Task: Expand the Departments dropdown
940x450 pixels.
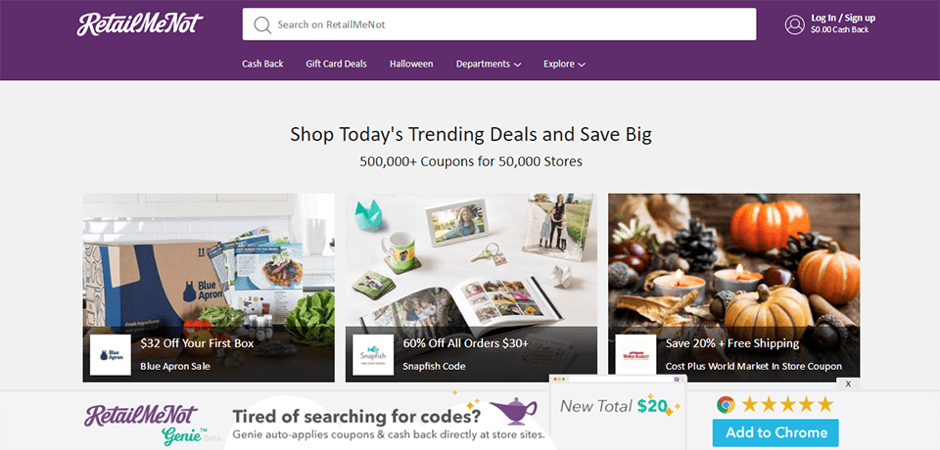Action: 488,64
